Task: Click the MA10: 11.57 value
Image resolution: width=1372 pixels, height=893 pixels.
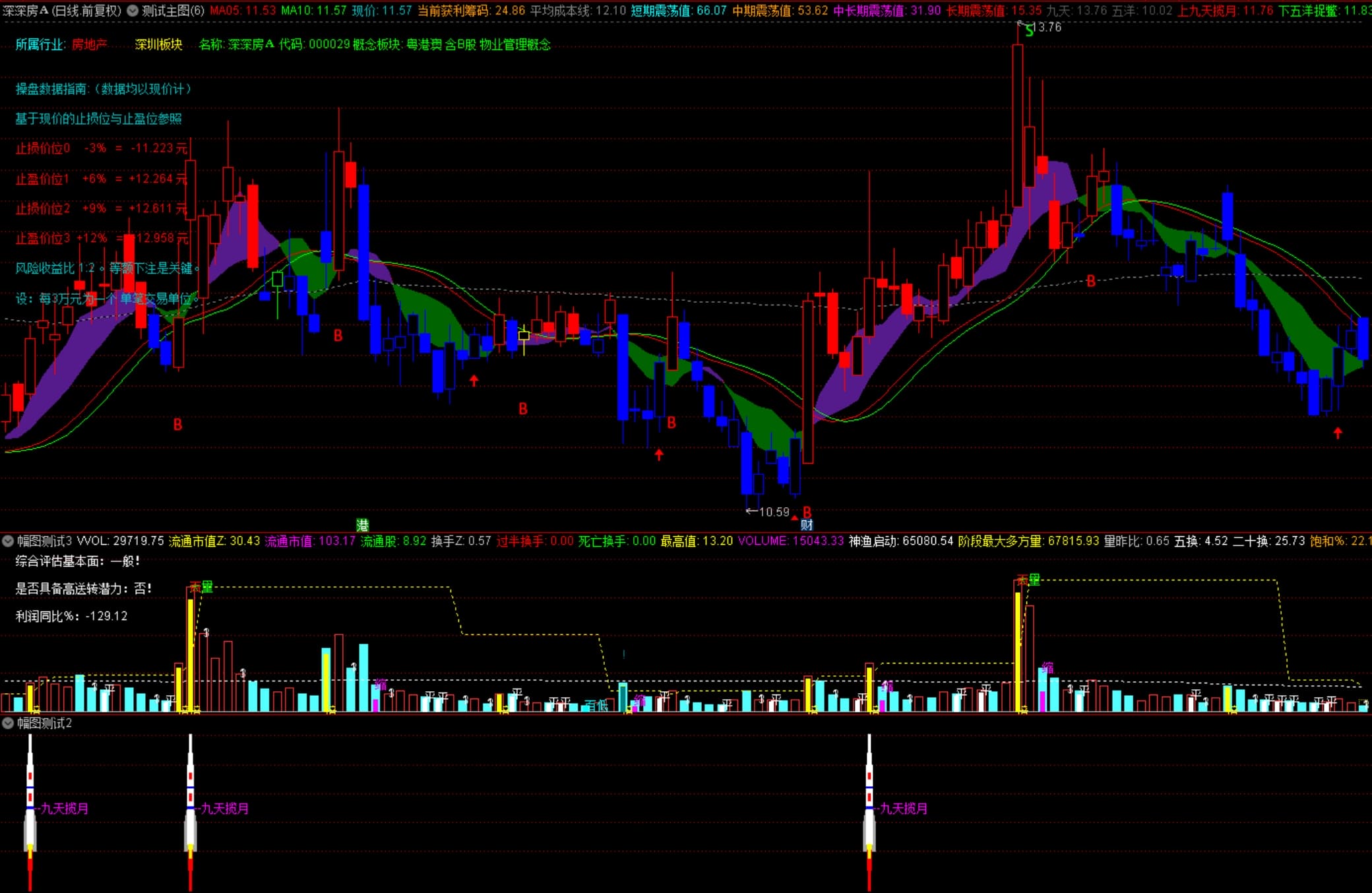Action: point(313,11)
